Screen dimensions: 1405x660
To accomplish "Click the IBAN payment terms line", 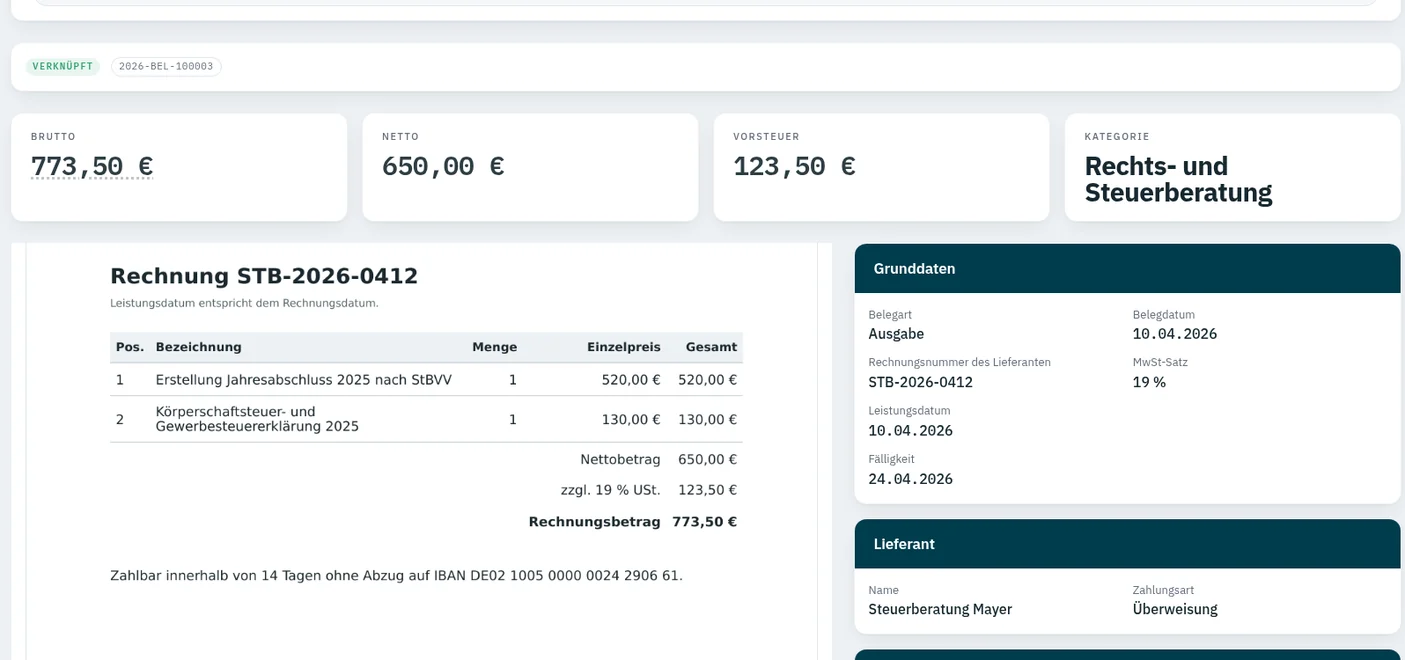I will point(396,576).
